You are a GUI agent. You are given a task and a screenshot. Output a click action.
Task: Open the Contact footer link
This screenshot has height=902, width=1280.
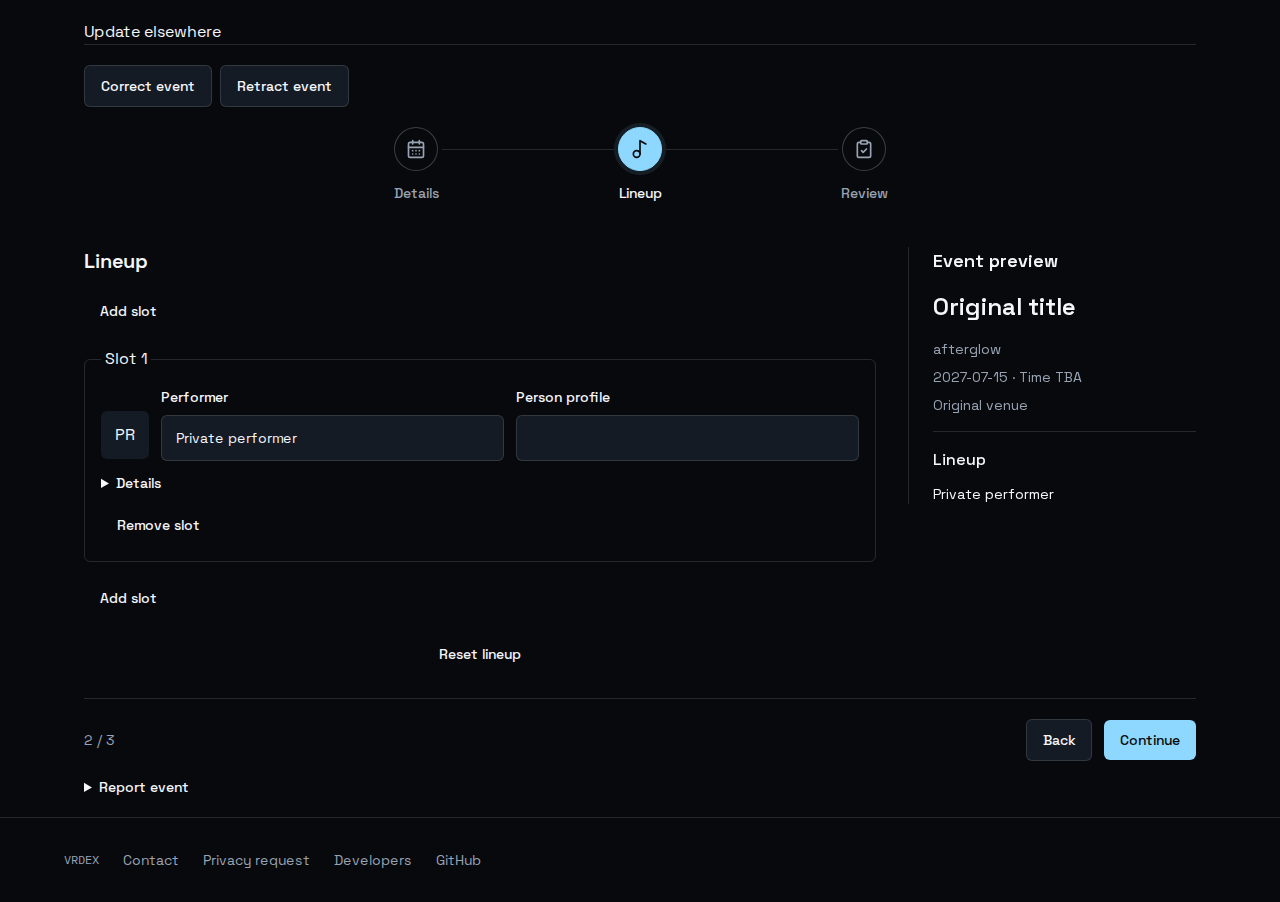coord(151,860)
